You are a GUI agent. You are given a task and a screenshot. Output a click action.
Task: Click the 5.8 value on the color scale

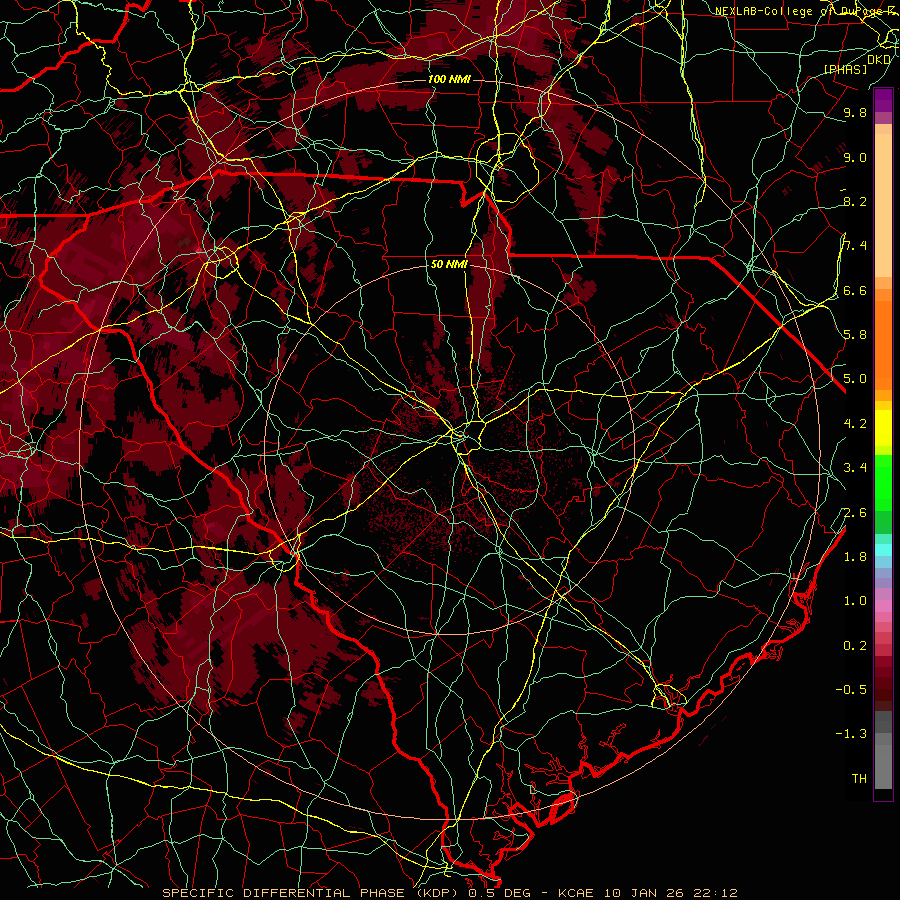(x=855, y=335)
